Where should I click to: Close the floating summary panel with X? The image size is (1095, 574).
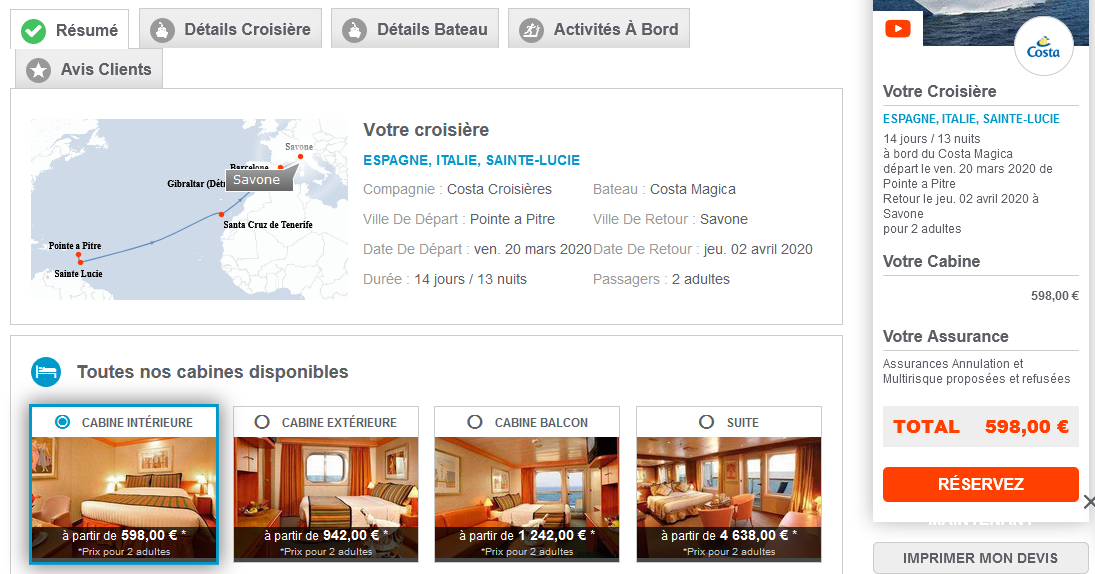click(x=1088, y=501)
